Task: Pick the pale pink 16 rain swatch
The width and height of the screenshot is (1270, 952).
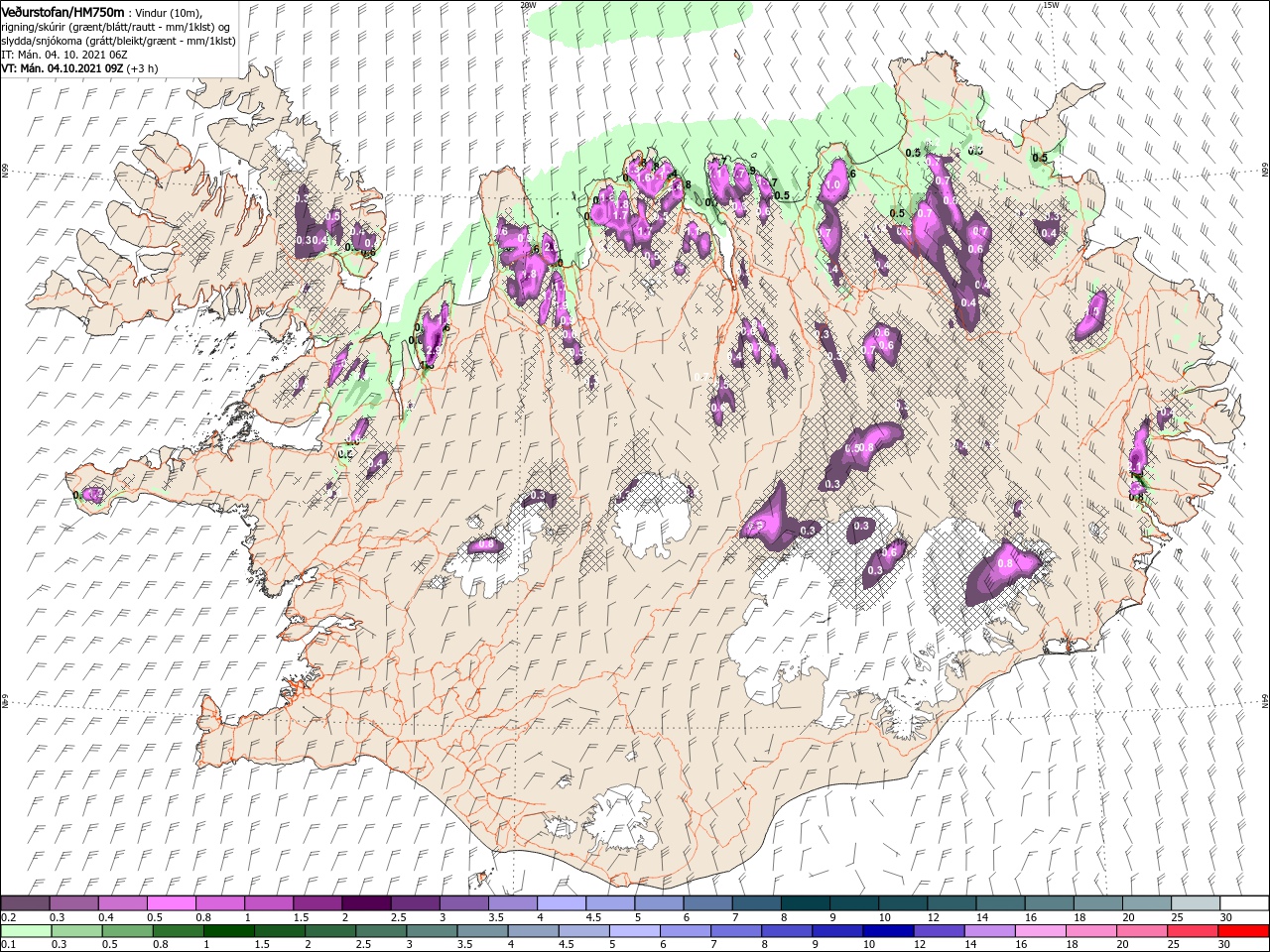Action: pos(1042,931)
